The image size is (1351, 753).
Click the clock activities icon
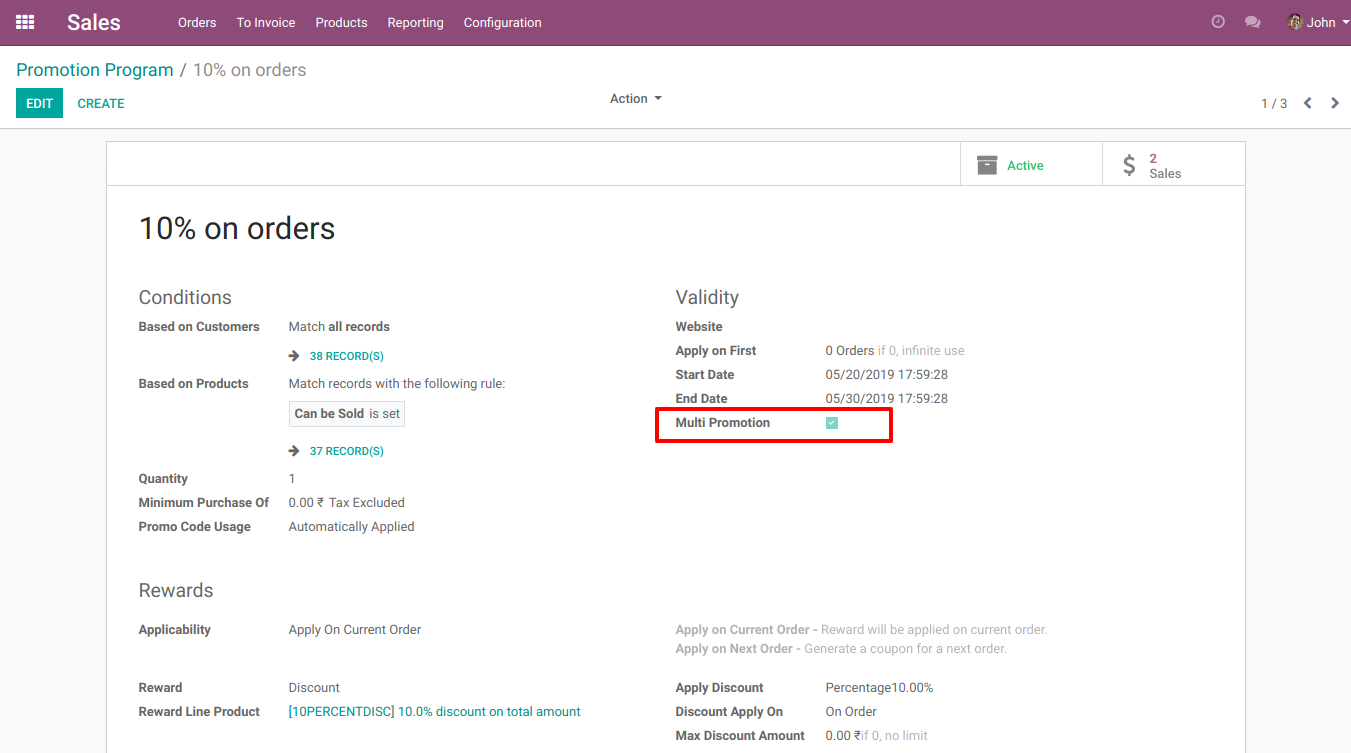1218,22
